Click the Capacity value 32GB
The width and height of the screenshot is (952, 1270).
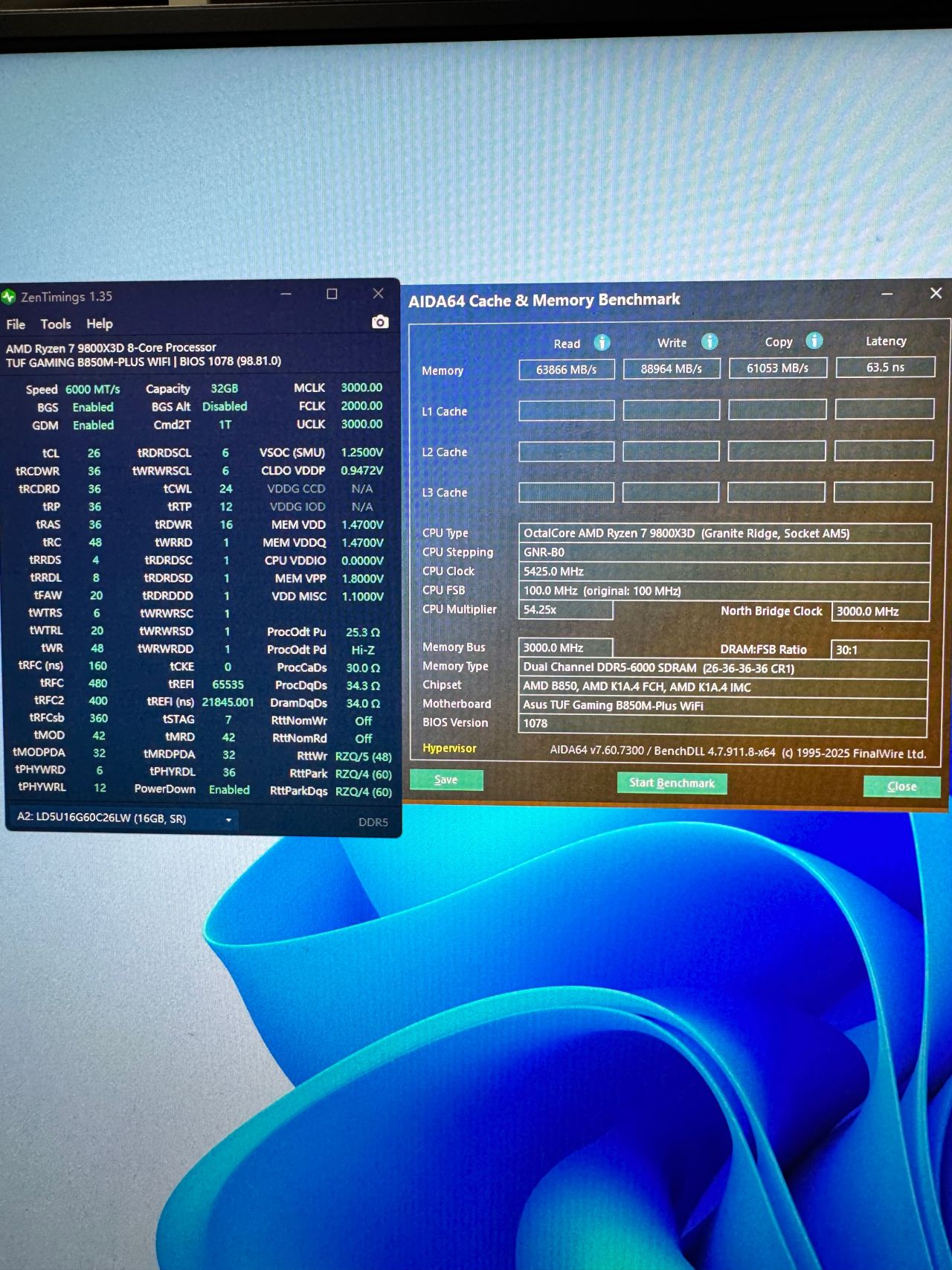[x=224, y=388]
